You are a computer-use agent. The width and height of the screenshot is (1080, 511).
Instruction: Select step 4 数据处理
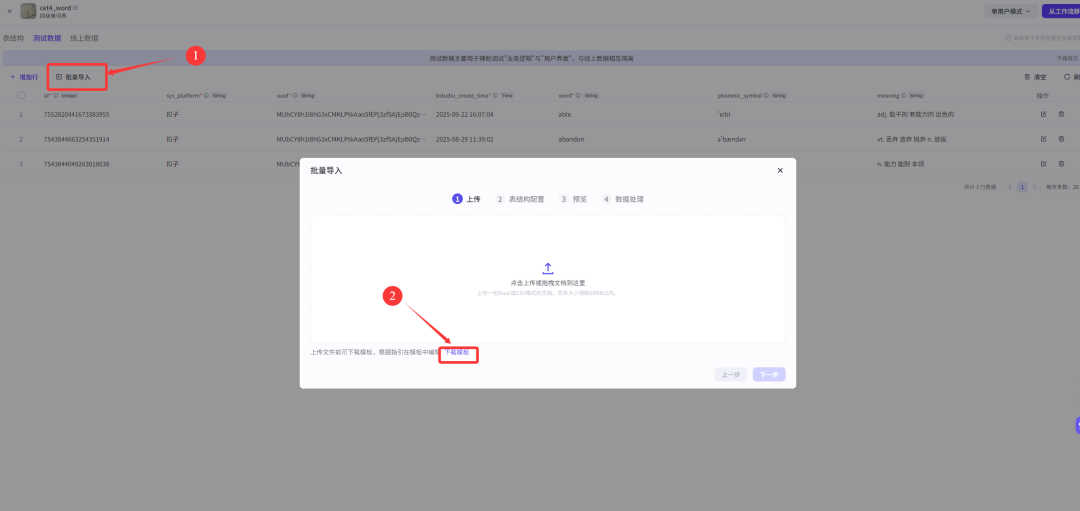click(x=623, y=199)
